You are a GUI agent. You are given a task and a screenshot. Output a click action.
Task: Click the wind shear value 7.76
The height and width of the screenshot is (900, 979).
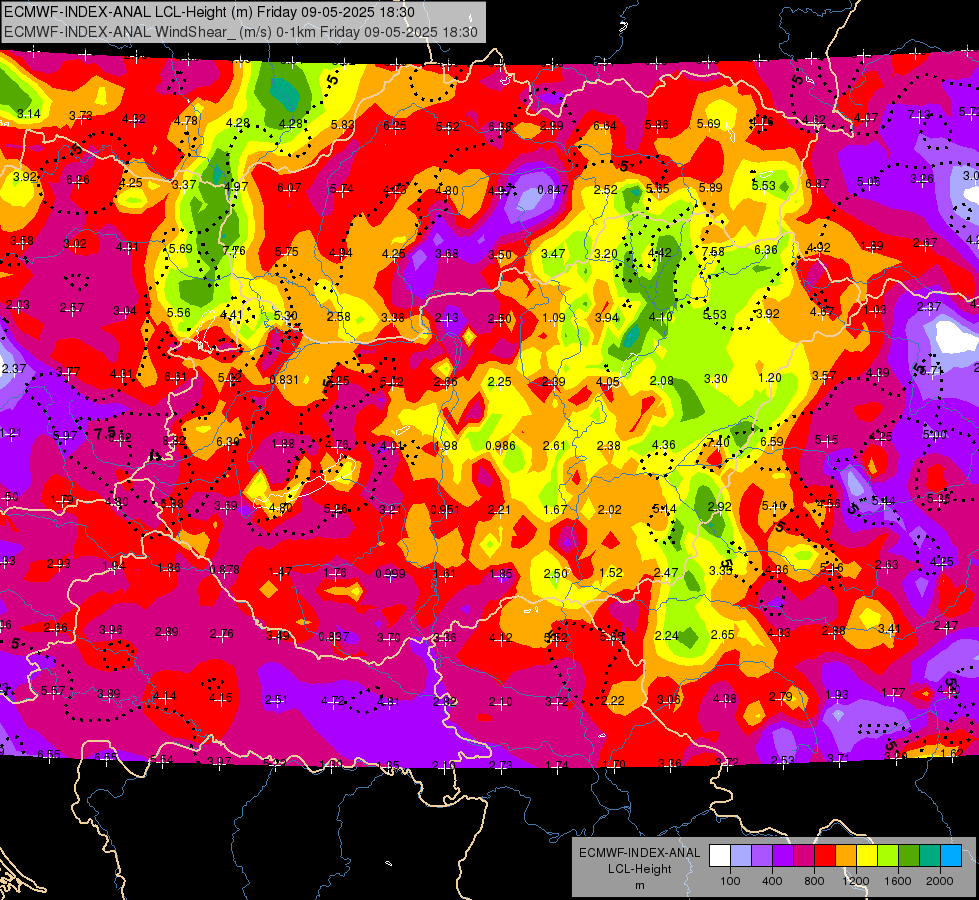[234, 251]
